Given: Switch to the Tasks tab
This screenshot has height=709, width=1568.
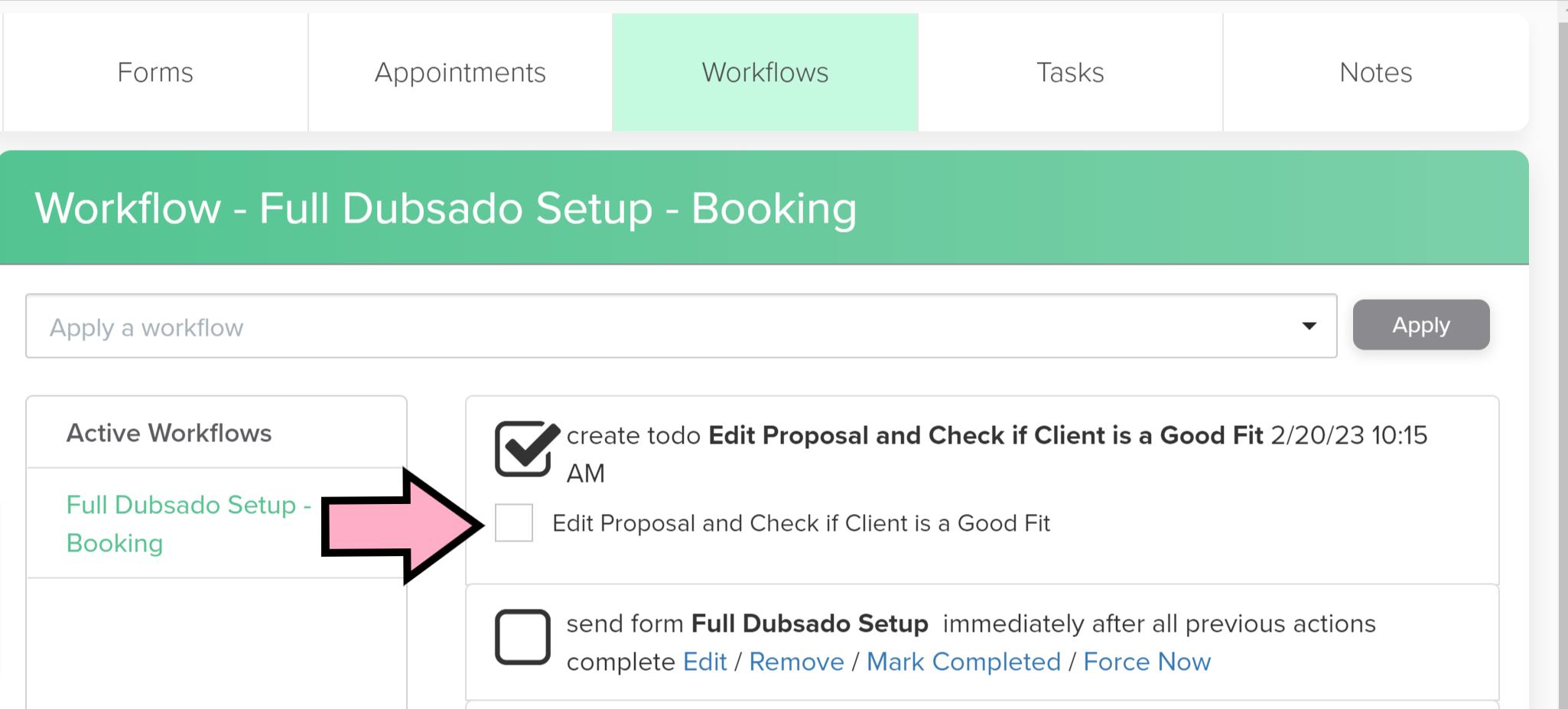Looking at the screenshot, I should [1069, 72].
